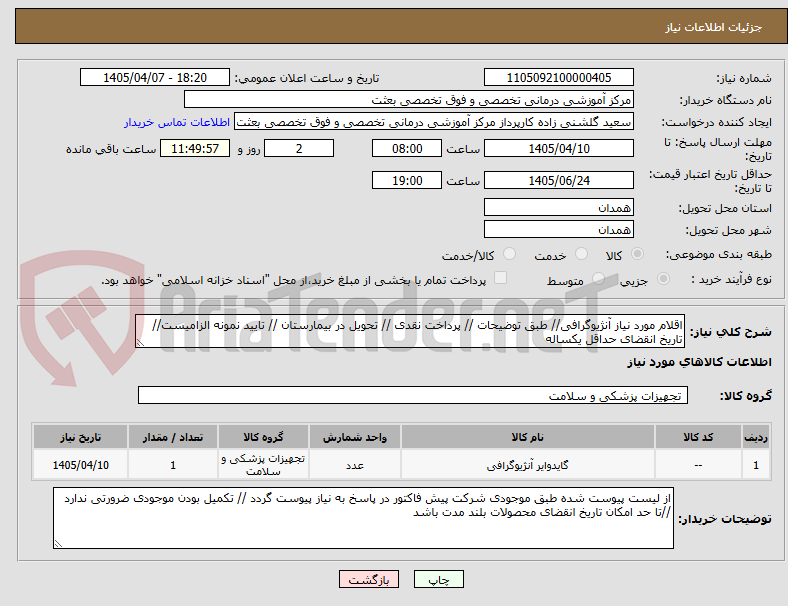Click the نام کالا column header
The image size is (788, 606).
pos(528,437)
